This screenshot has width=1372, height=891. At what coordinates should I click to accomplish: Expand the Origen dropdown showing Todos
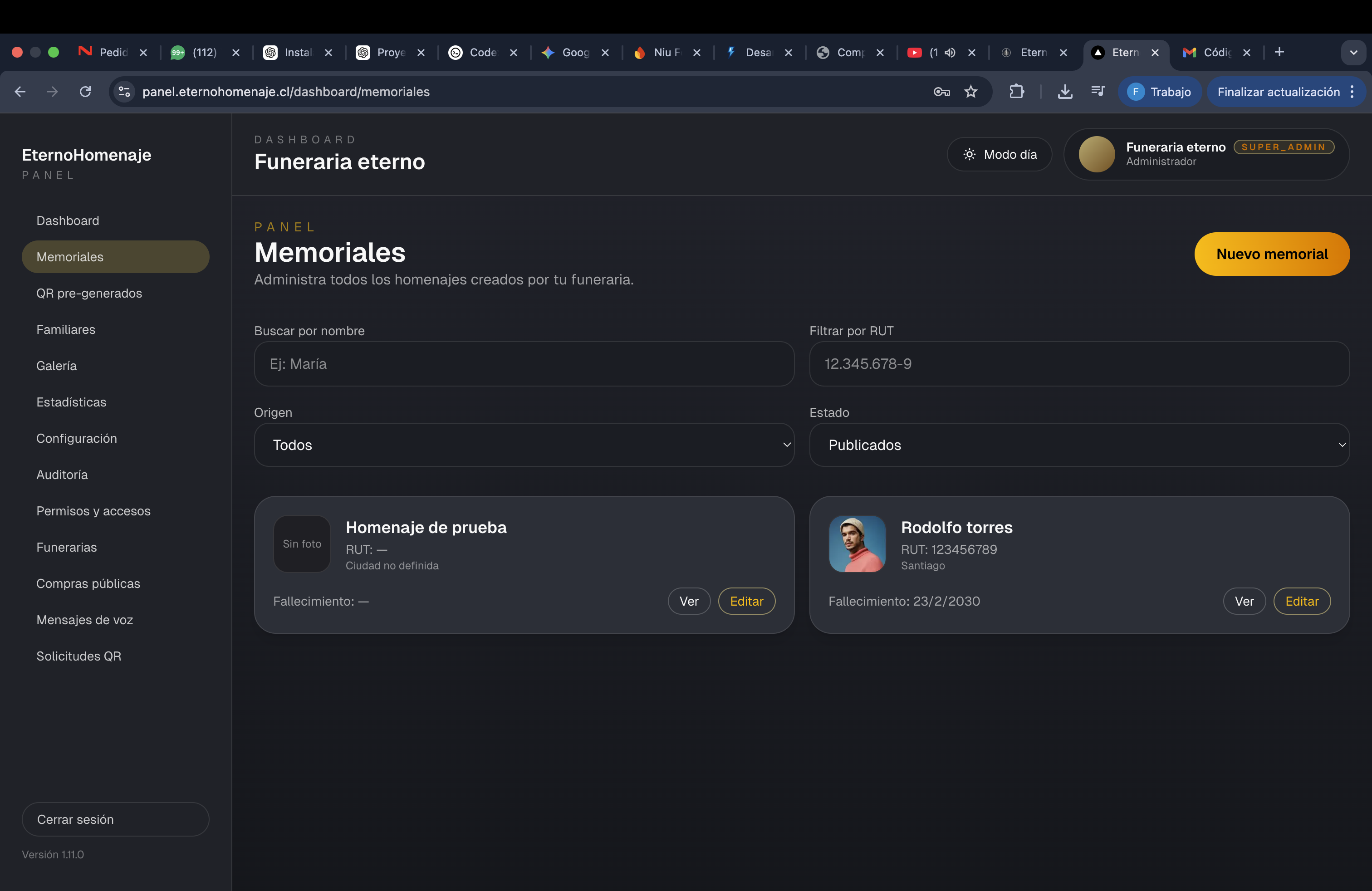524,445
